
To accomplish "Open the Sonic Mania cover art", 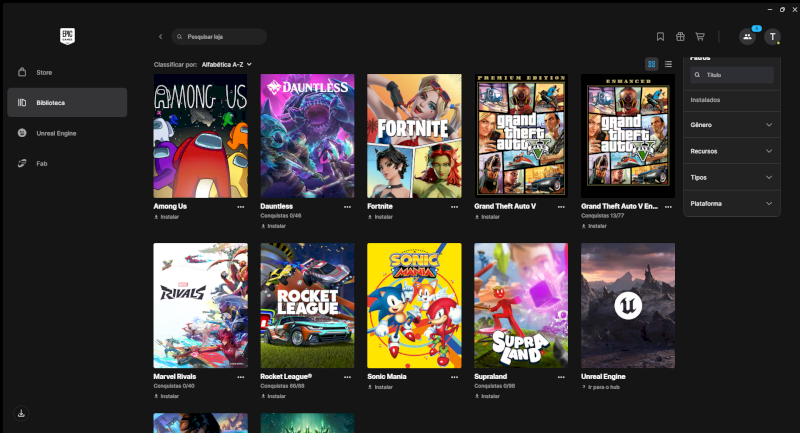I will 414,305.
